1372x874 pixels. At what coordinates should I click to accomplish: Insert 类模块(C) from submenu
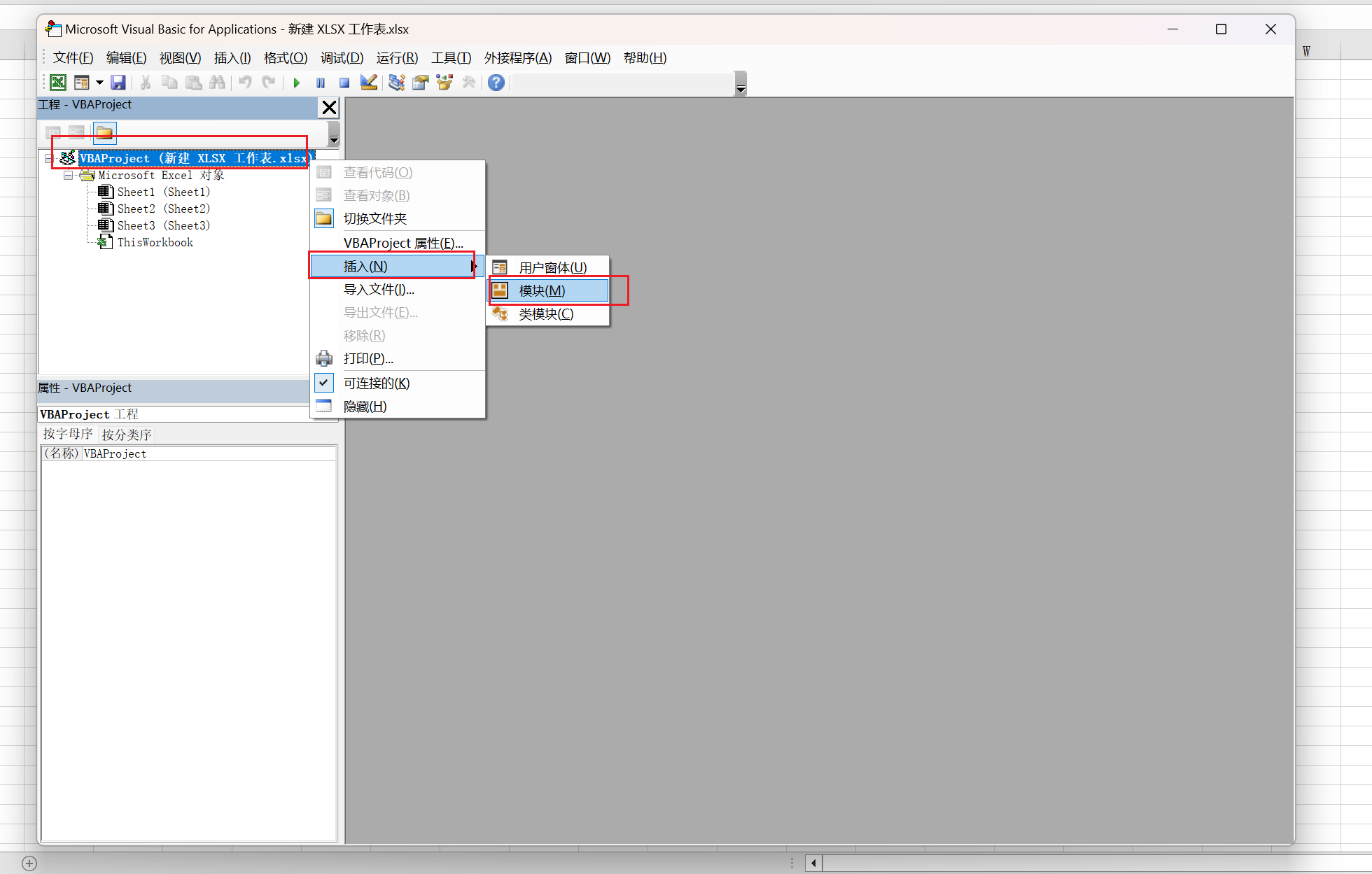click(548, 313)
